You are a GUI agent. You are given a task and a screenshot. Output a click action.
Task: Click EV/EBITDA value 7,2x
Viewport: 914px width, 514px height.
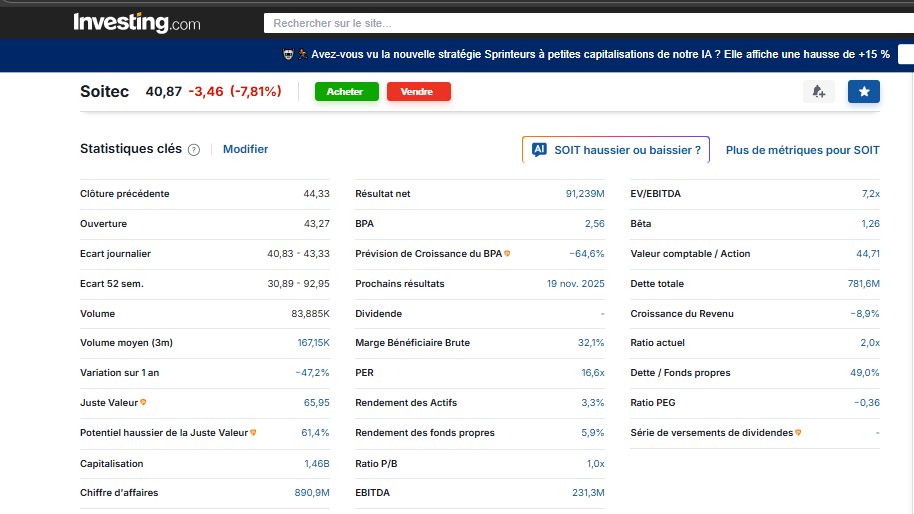871,193
